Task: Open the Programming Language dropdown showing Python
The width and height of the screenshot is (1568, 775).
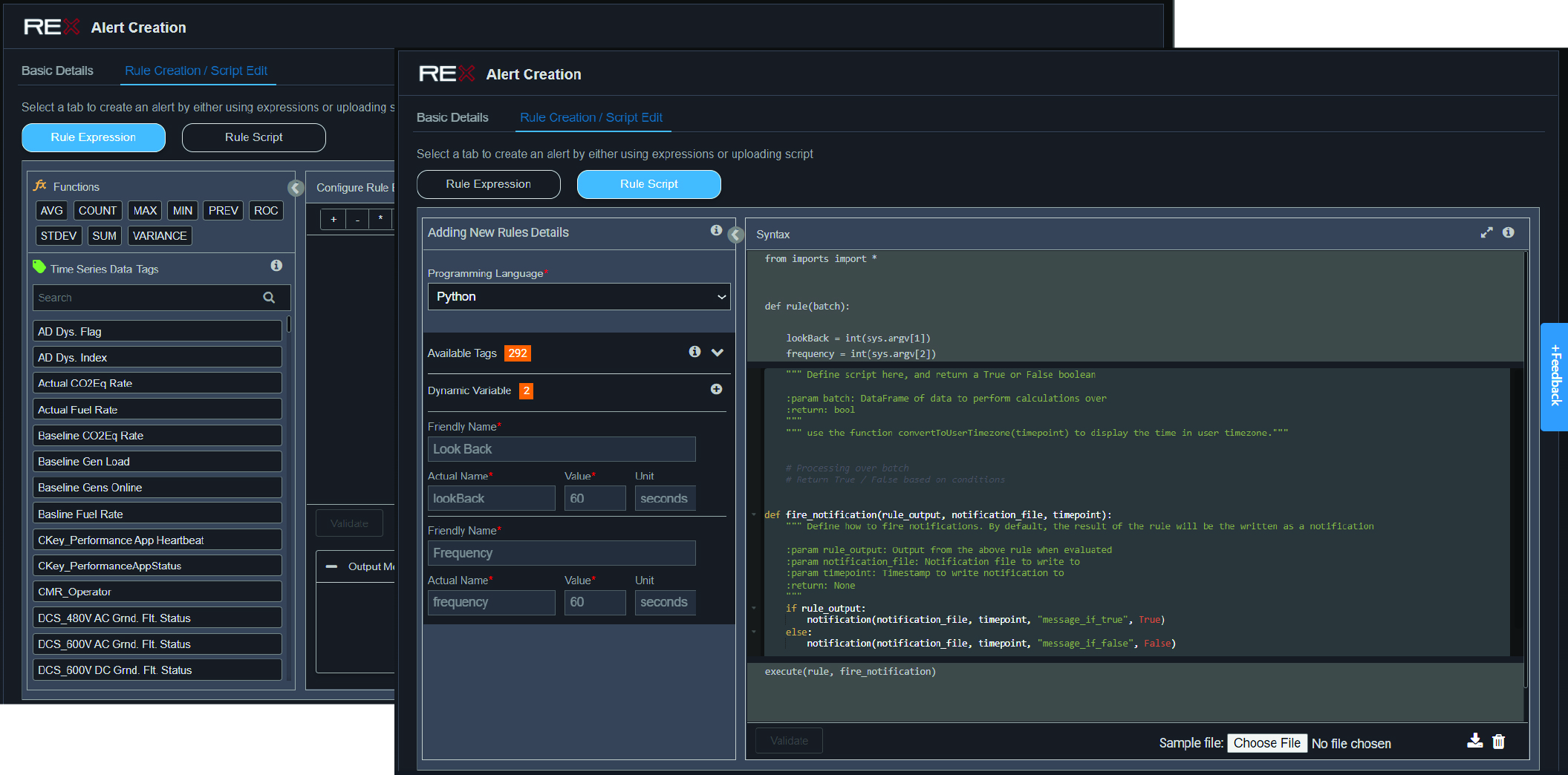Action: [x=578, y=296]
